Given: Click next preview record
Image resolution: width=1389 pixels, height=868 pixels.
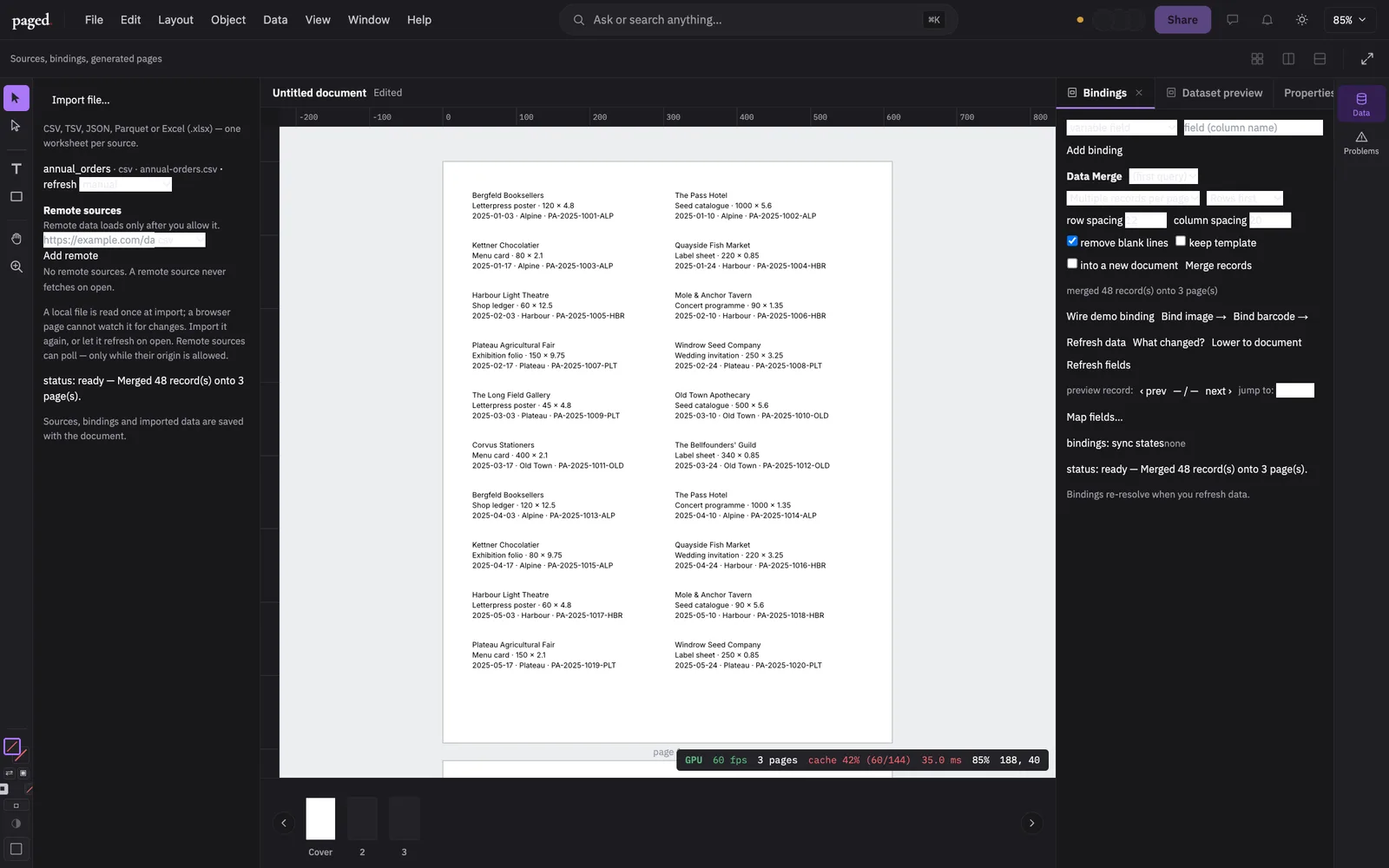Looking at the screenshot, I should pos(1218,391).
